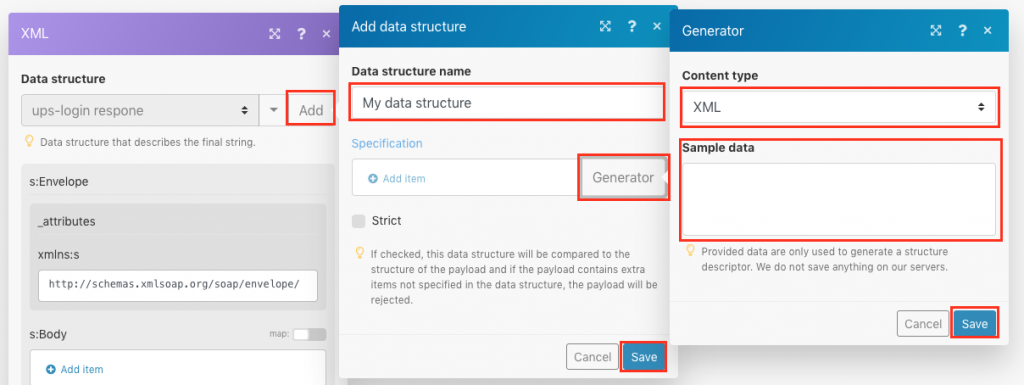Open the Content type XML dropdown
Screen dimensions: 1024x385
[x=839, y=107]
